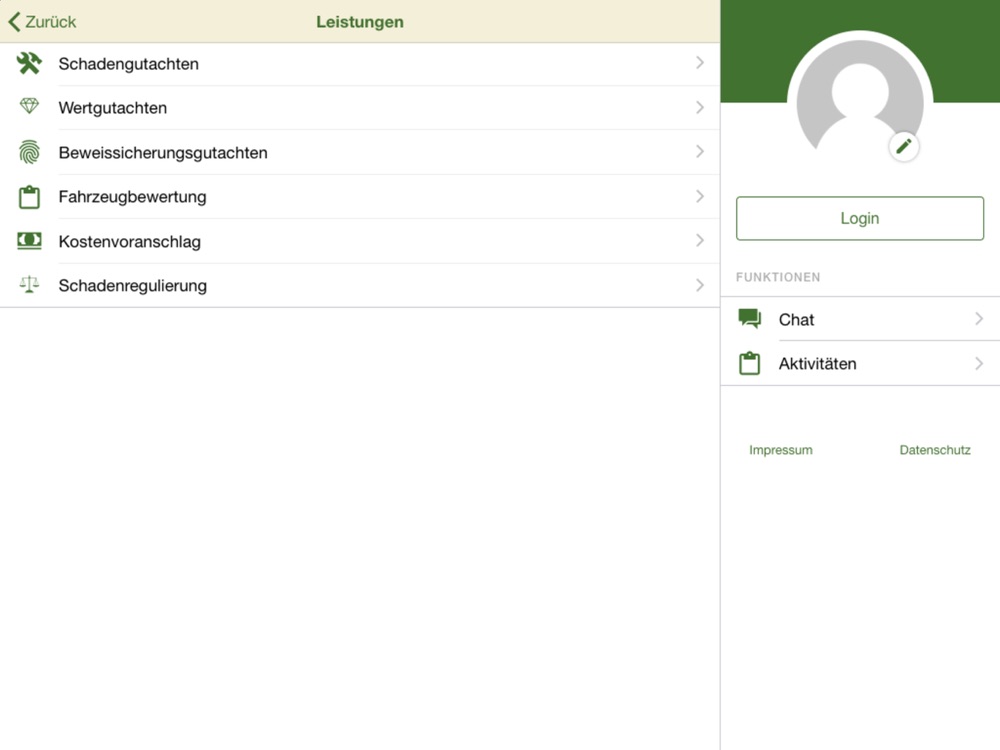Open Fahrzeugbewertung via its chevron

coord(700,196)
